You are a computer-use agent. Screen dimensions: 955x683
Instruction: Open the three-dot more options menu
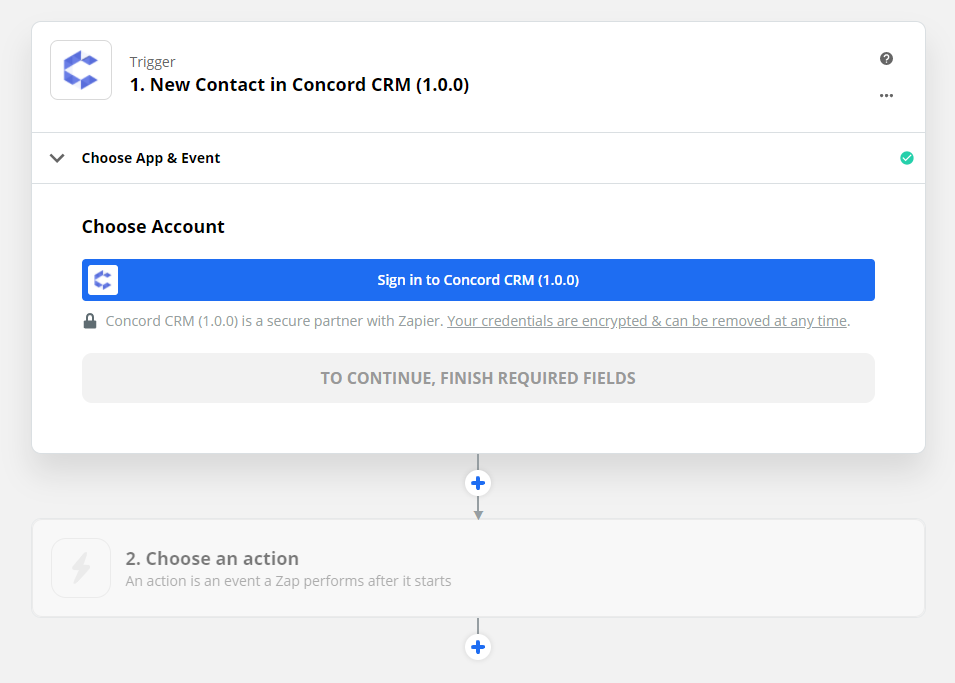(886, 96)
